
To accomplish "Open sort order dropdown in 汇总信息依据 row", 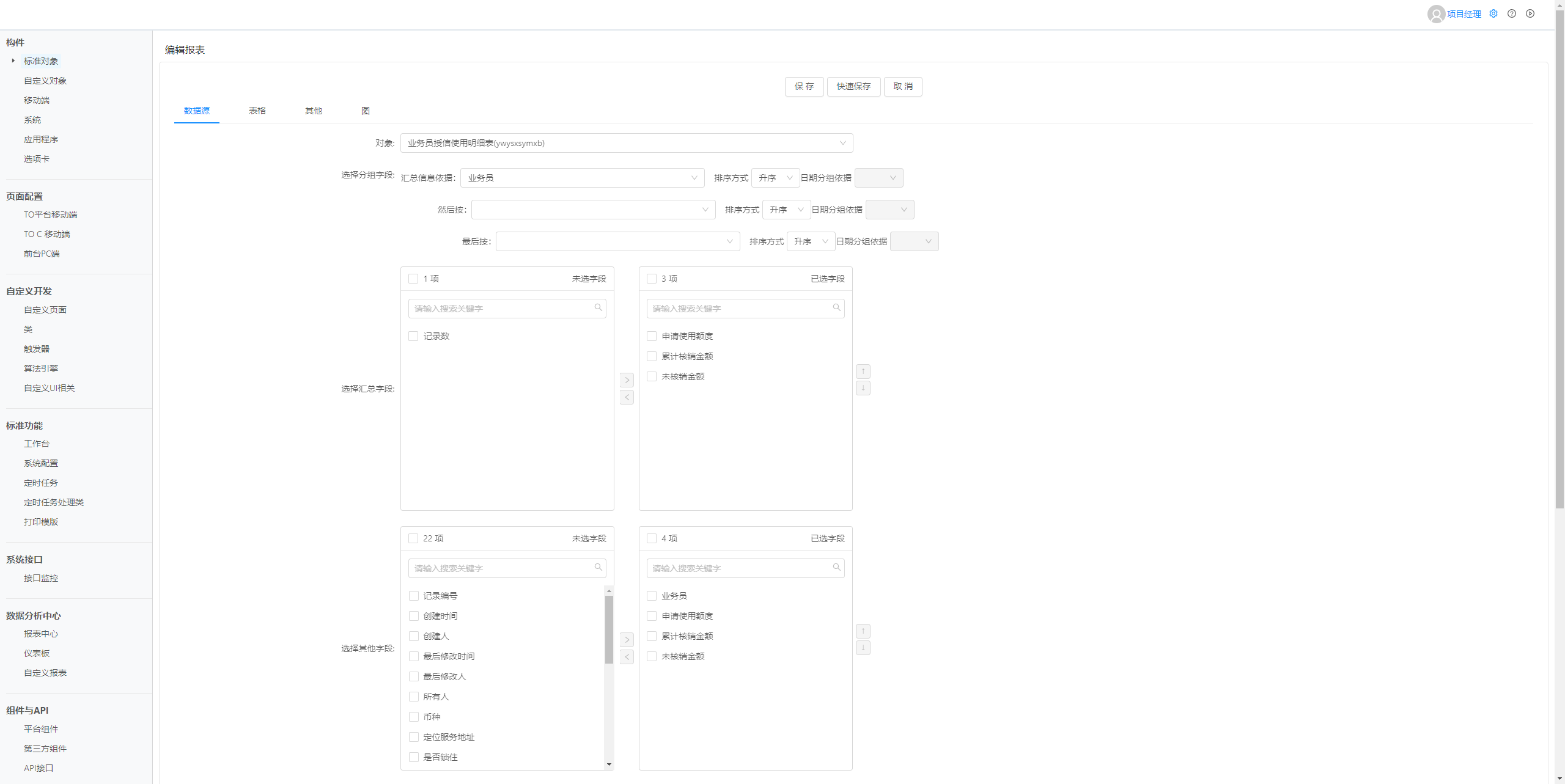I will pyautogui.click(x=775, y=178).
